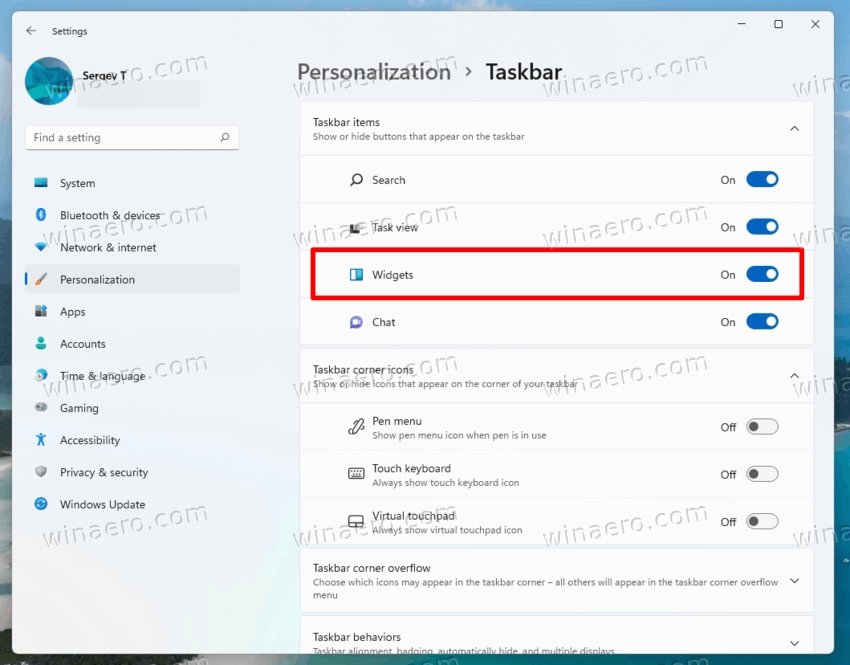Click the Pen menu row icon
Screen dimensions: 850x665
click(356, 427)
